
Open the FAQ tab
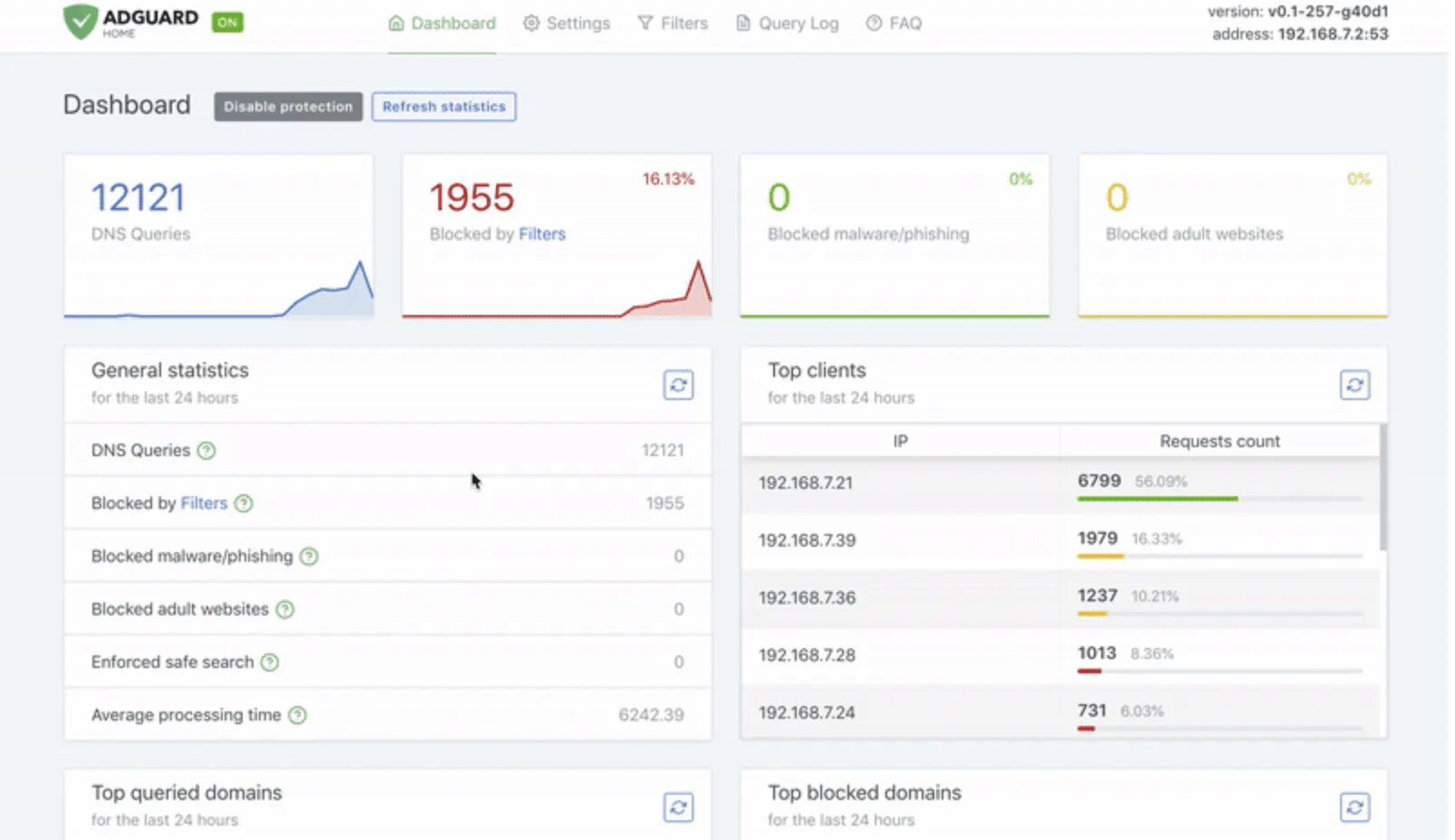click(x=894, y=24)
